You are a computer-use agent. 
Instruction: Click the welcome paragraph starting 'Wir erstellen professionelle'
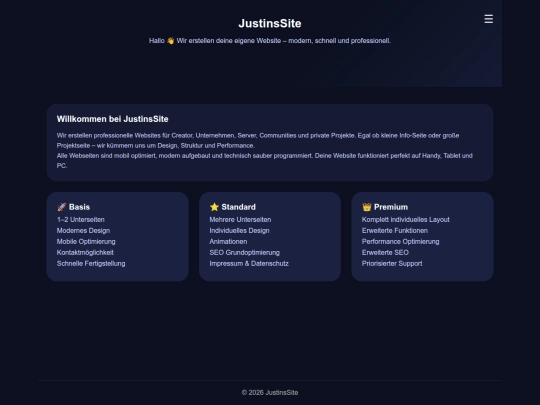click(x=258, y=141)
